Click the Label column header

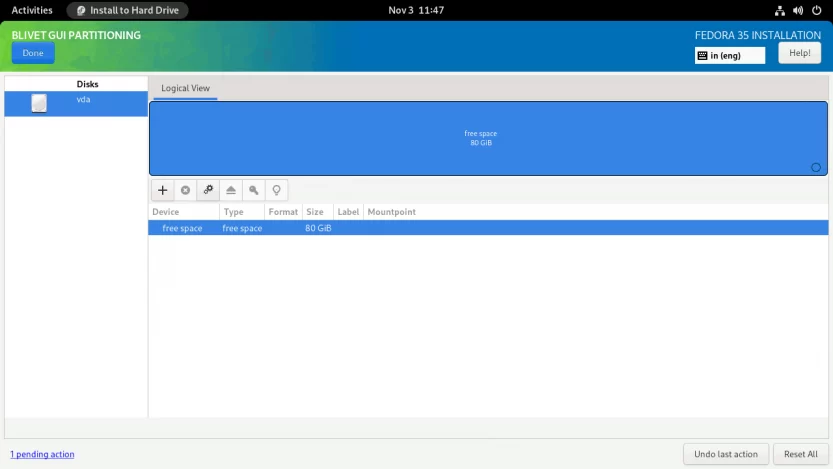348,212
